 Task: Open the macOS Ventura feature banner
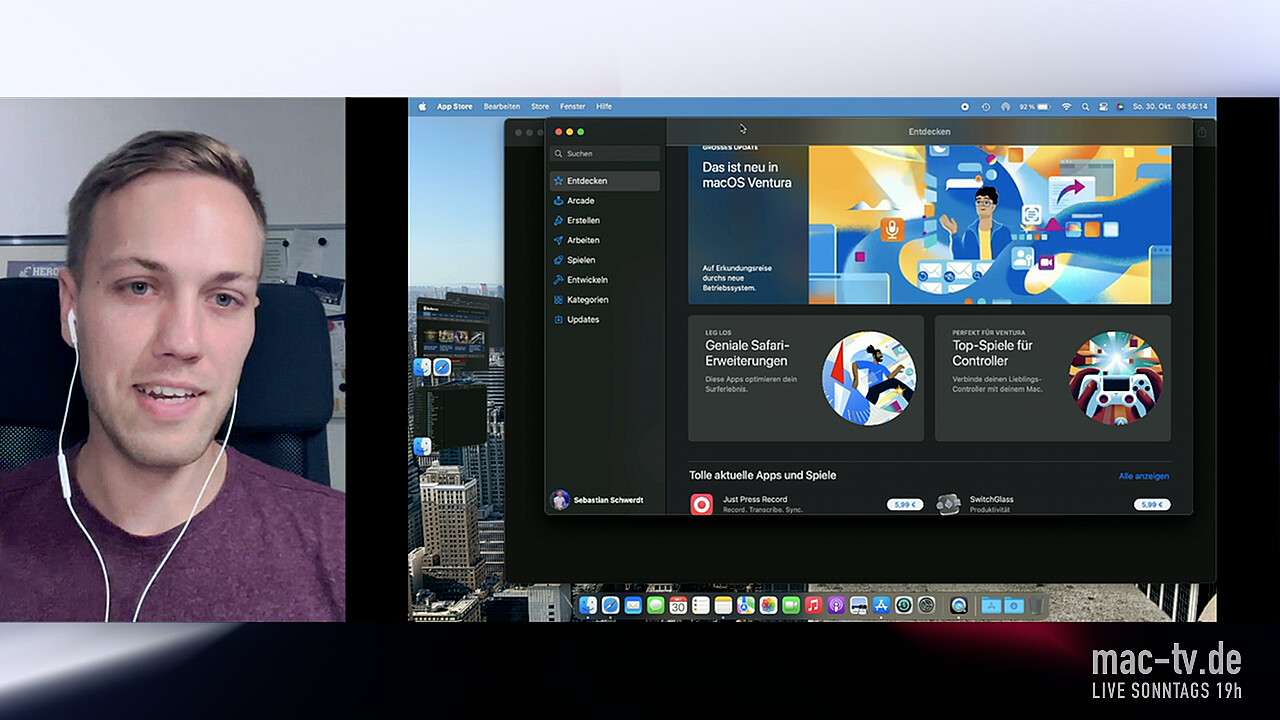point(929,225)
